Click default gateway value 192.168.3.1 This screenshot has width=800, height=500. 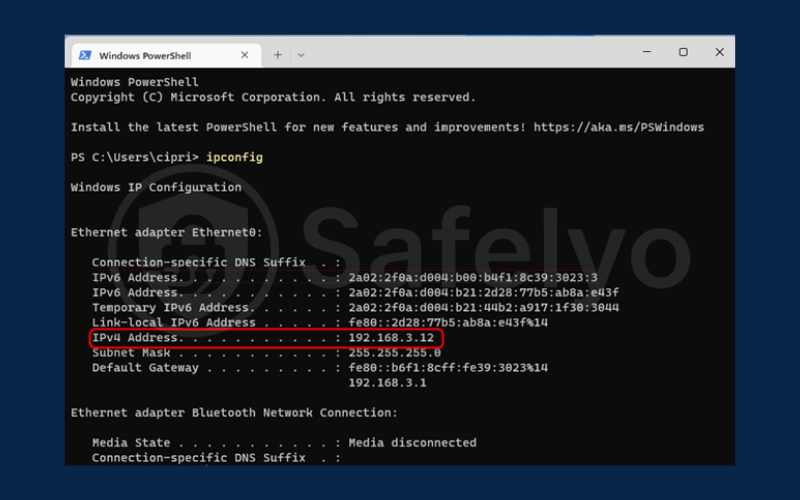[388, 383]
